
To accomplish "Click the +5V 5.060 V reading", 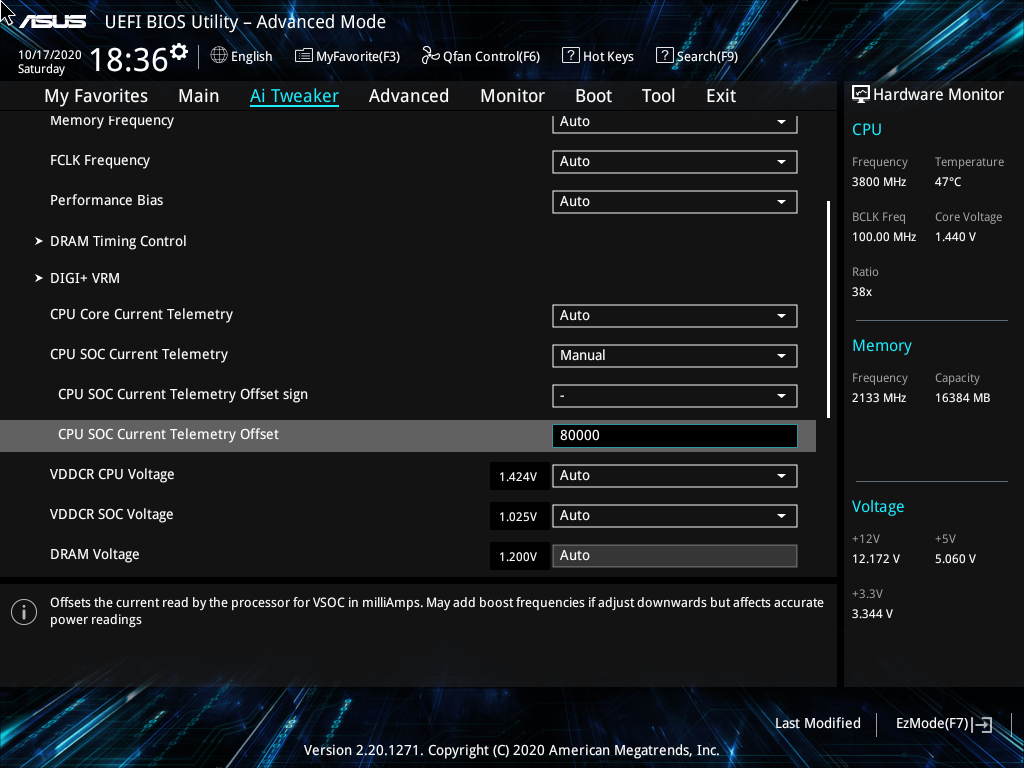I will click(x=955, y=559).
